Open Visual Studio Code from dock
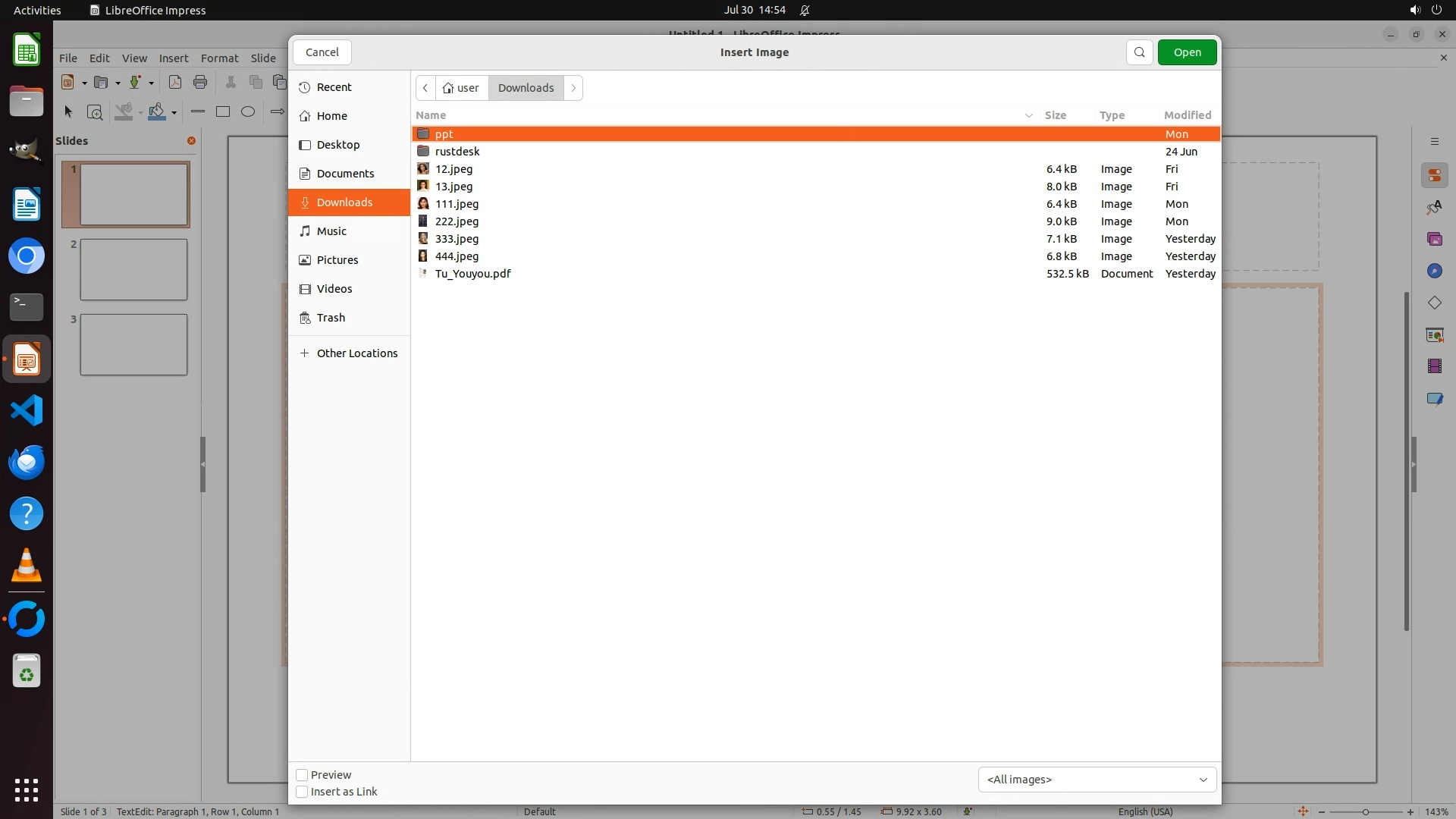 click(27, 410)
